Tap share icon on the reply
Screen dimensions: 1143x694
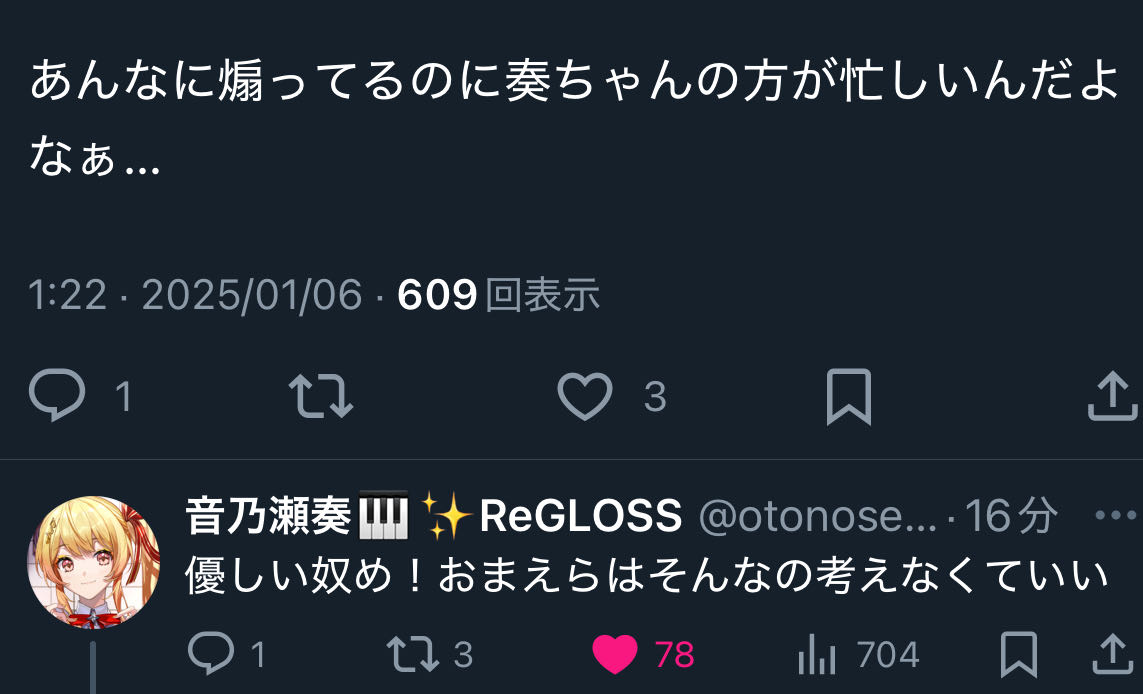[x=1112, y=654]
